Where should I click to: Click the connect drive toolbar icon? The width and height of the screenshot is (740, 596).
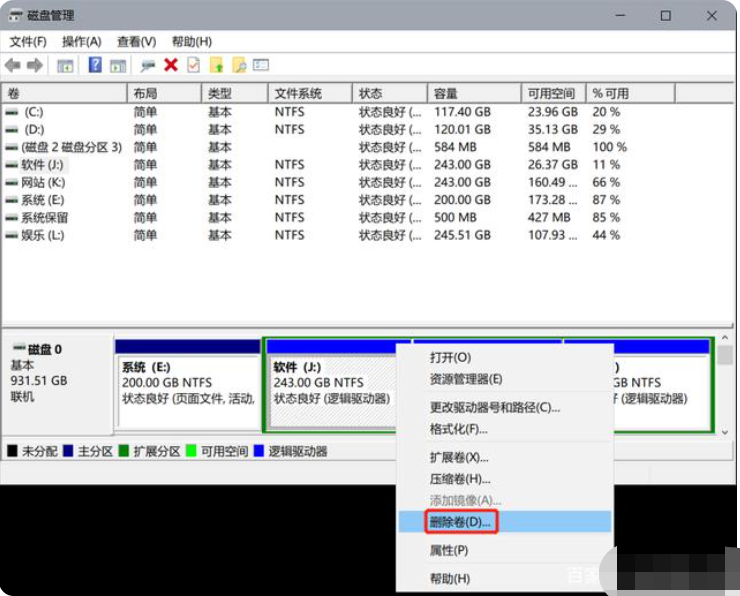[x=148, y=65]
